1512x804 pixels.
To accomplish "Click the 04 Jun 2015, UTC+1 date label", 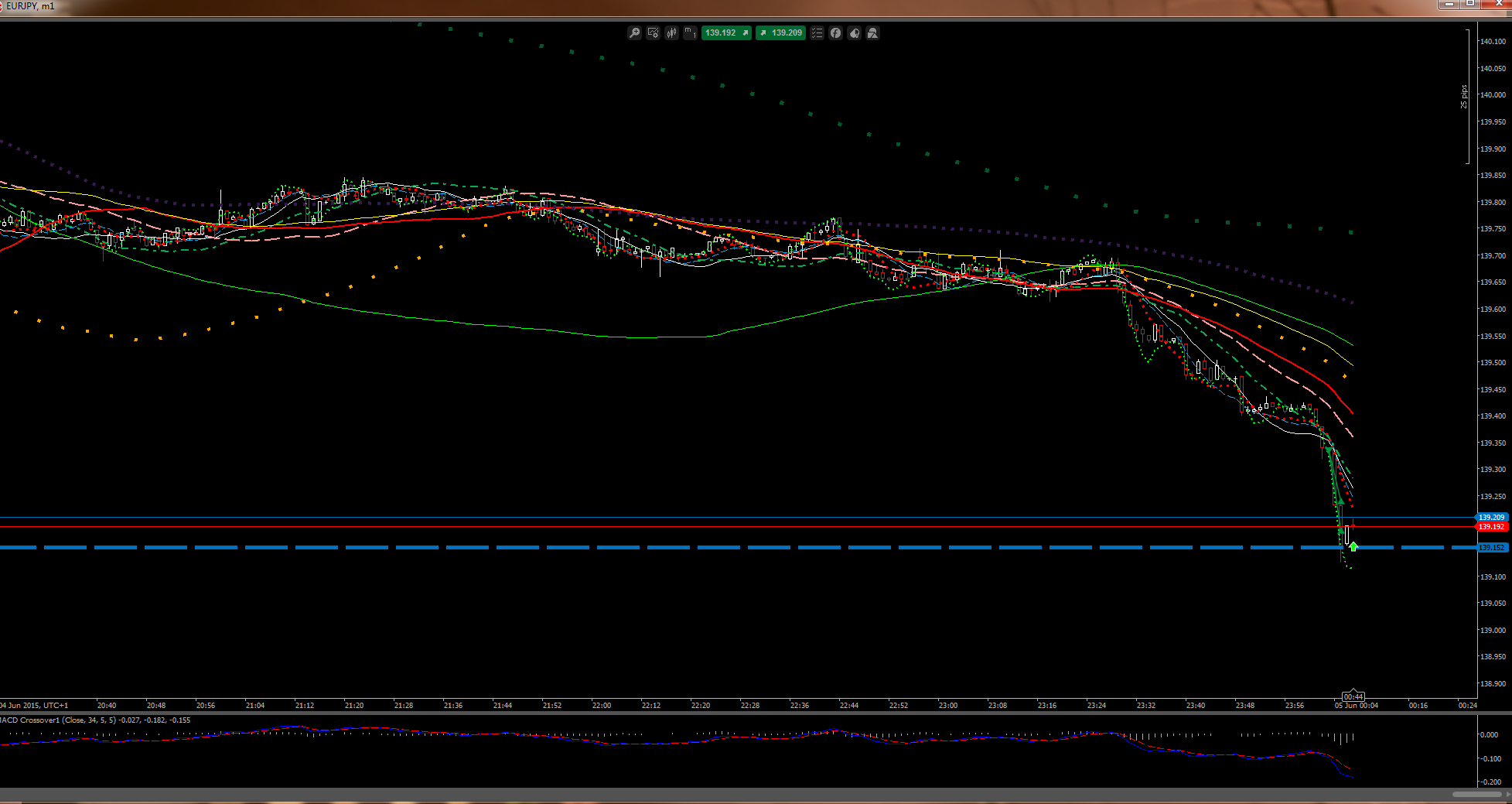I will click(x=35, y=706).
